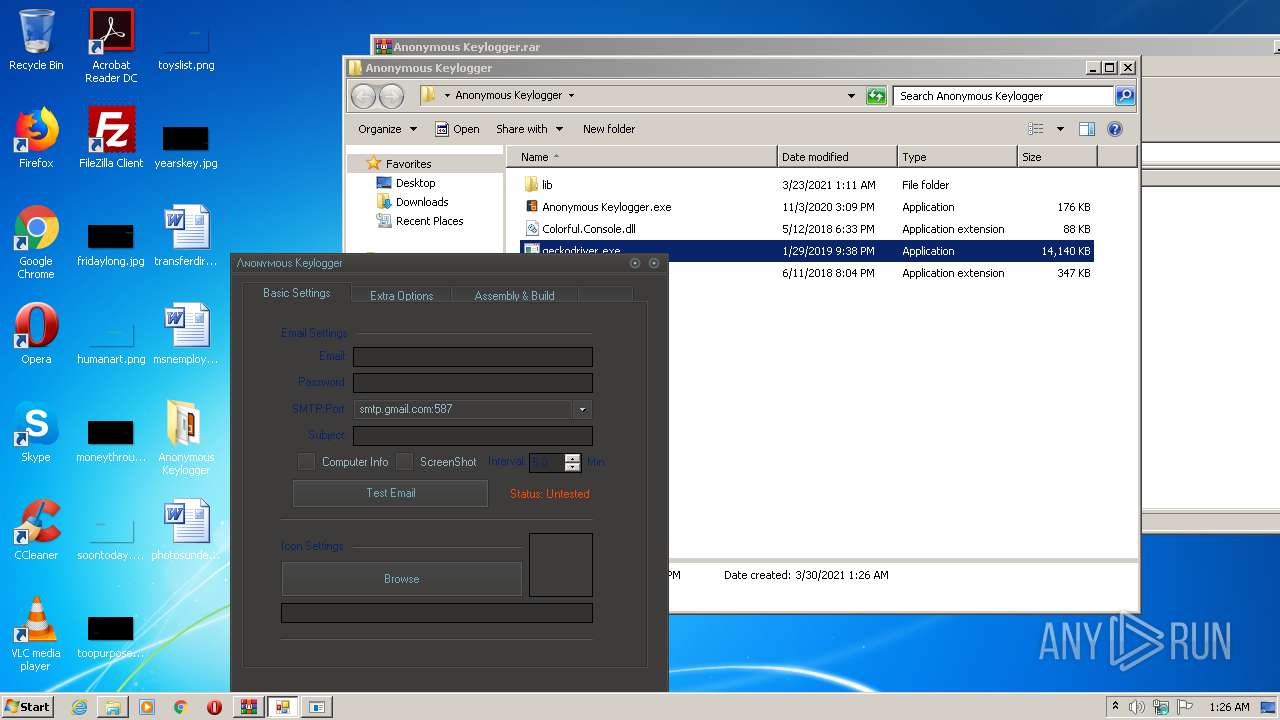
Task: Select Desktop under Favorites
Action: 406,183
